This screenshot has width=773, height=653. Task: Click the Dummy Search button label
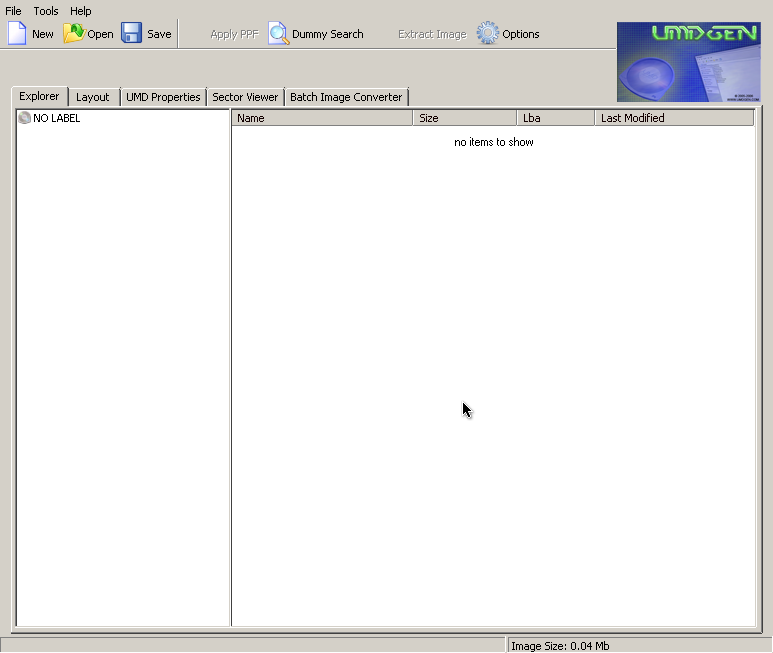(328, 34)
